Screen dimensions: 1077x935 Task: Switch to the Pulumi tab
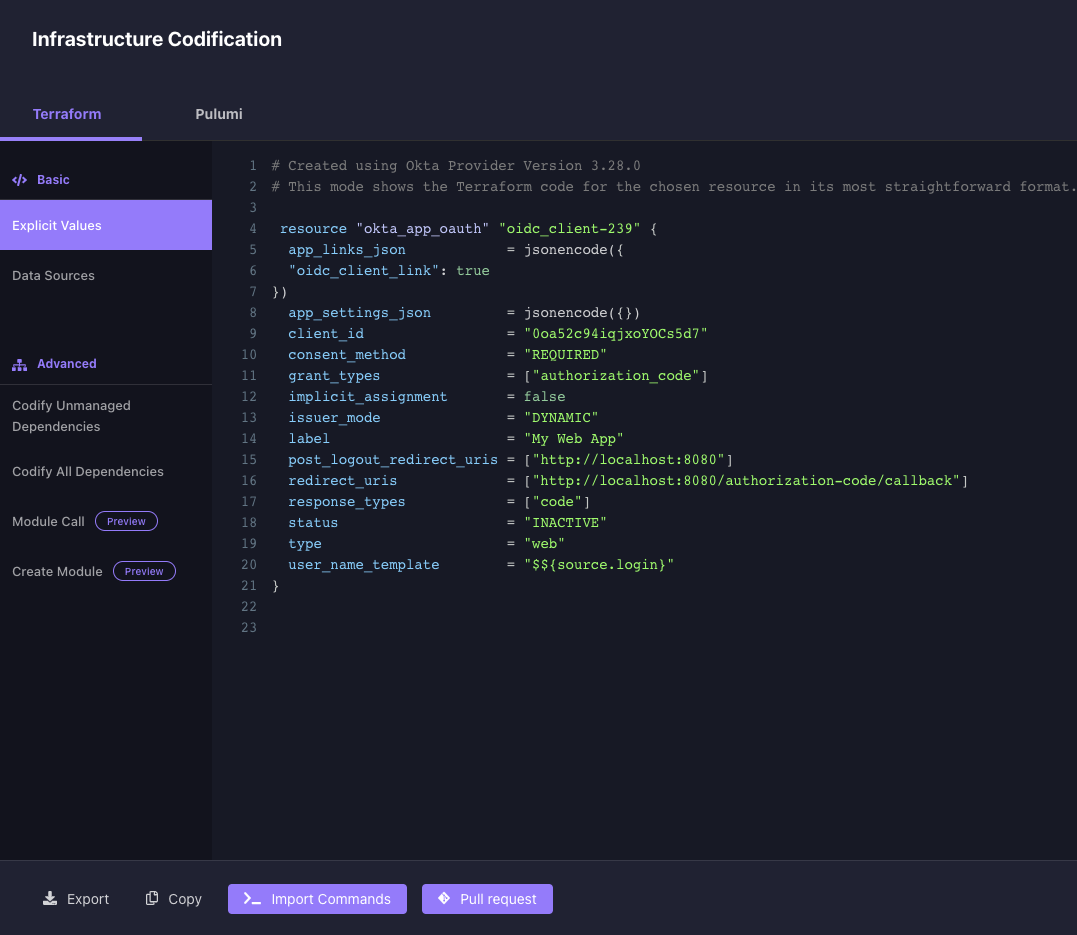[219, 114]
